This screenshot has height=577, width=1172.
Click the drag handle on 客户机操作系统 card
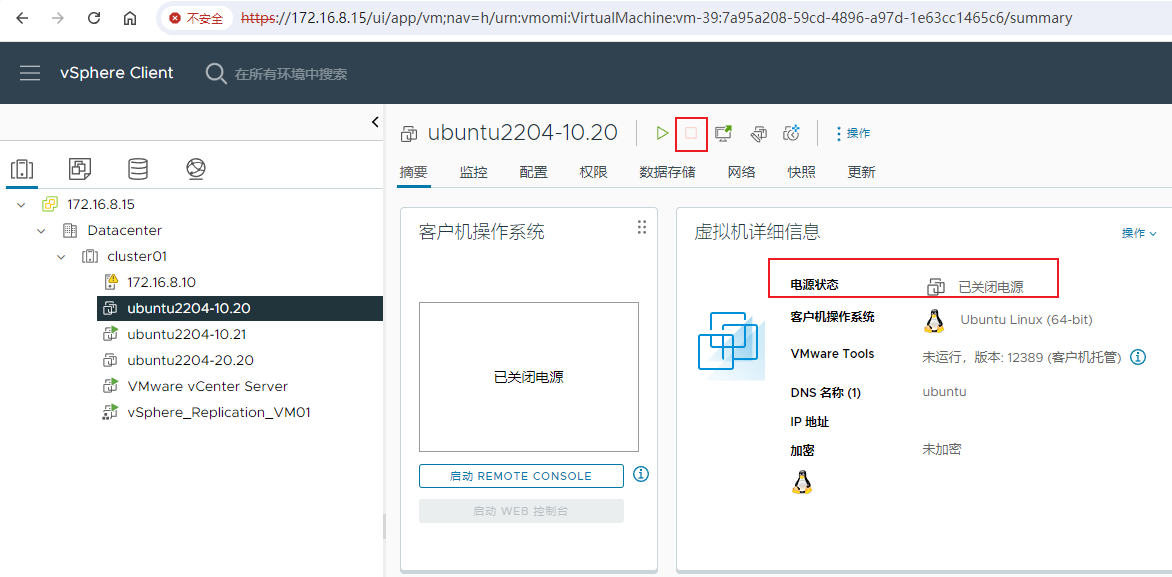[641, 227]
